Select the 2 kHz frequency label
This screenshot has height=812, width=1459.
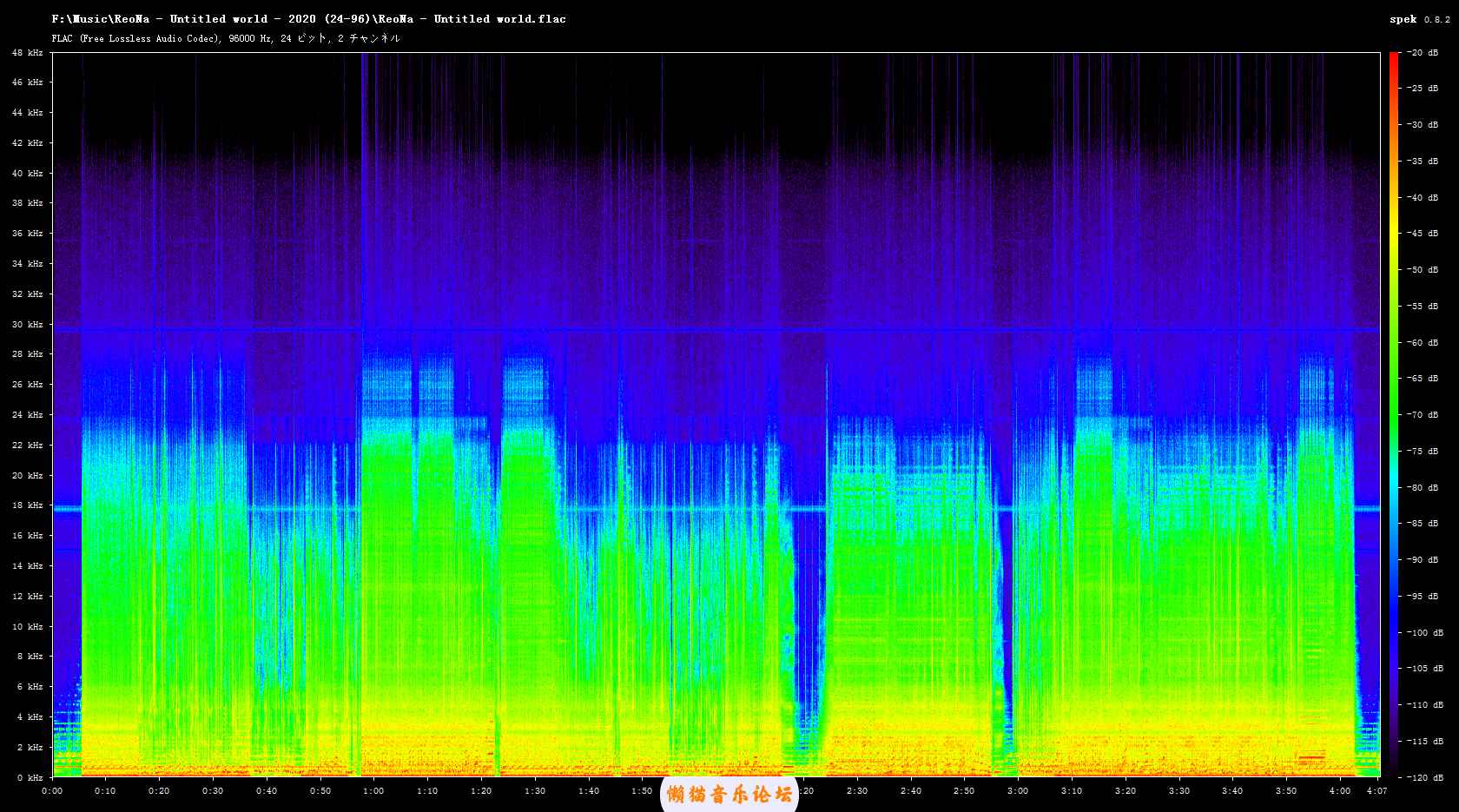[x=30, y=747]
